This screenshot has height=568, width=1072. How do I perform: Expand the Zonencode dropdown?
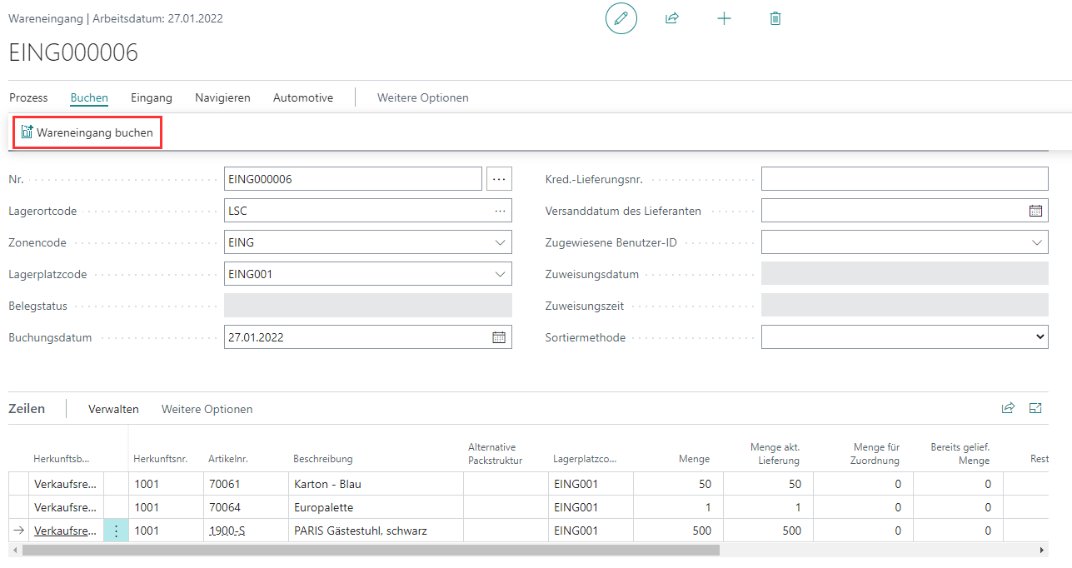coord(499,243)
